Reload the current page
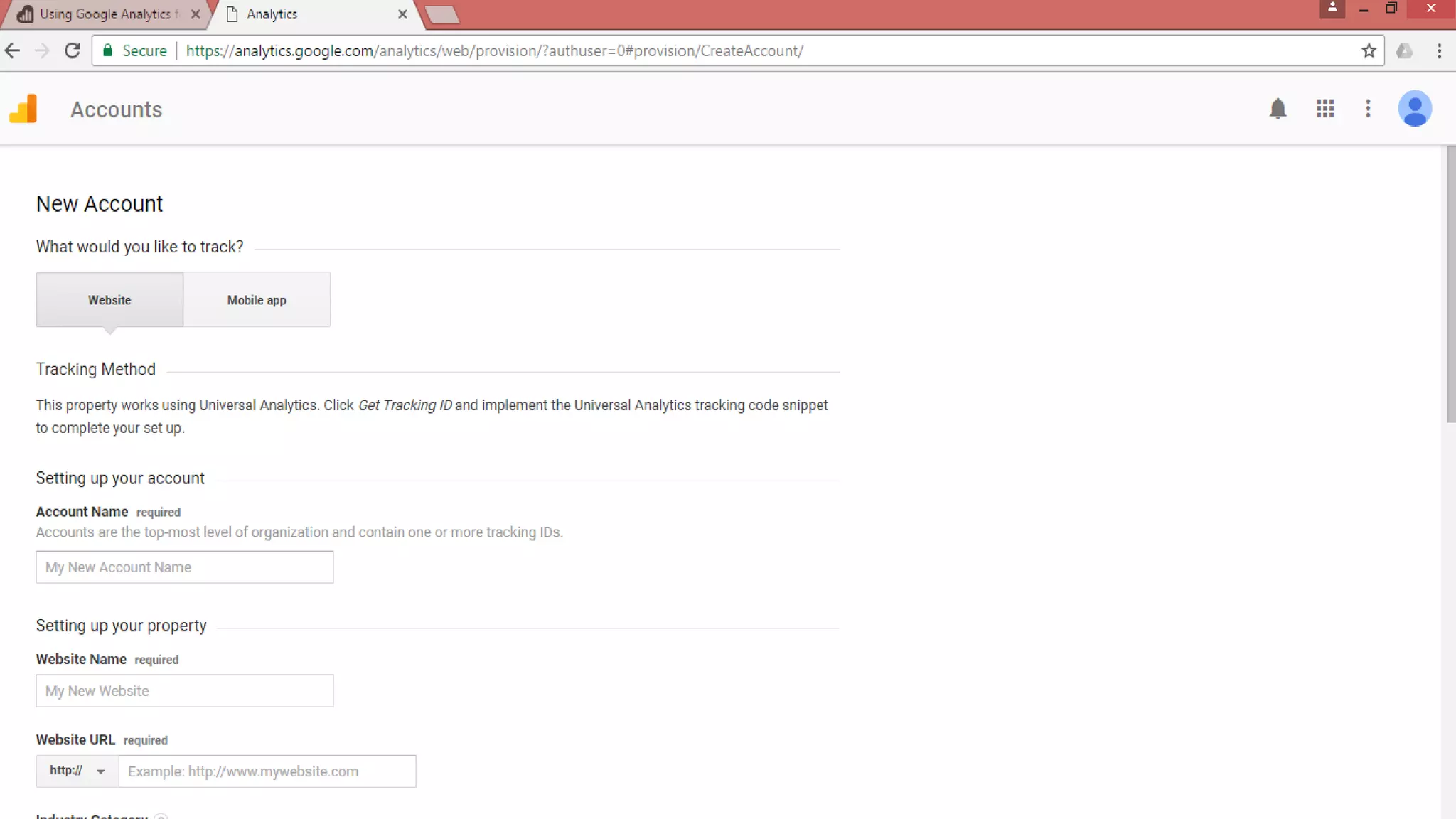Image resolution: width=1456 pixels, height=819 pixels. click(x=72, y=51)
